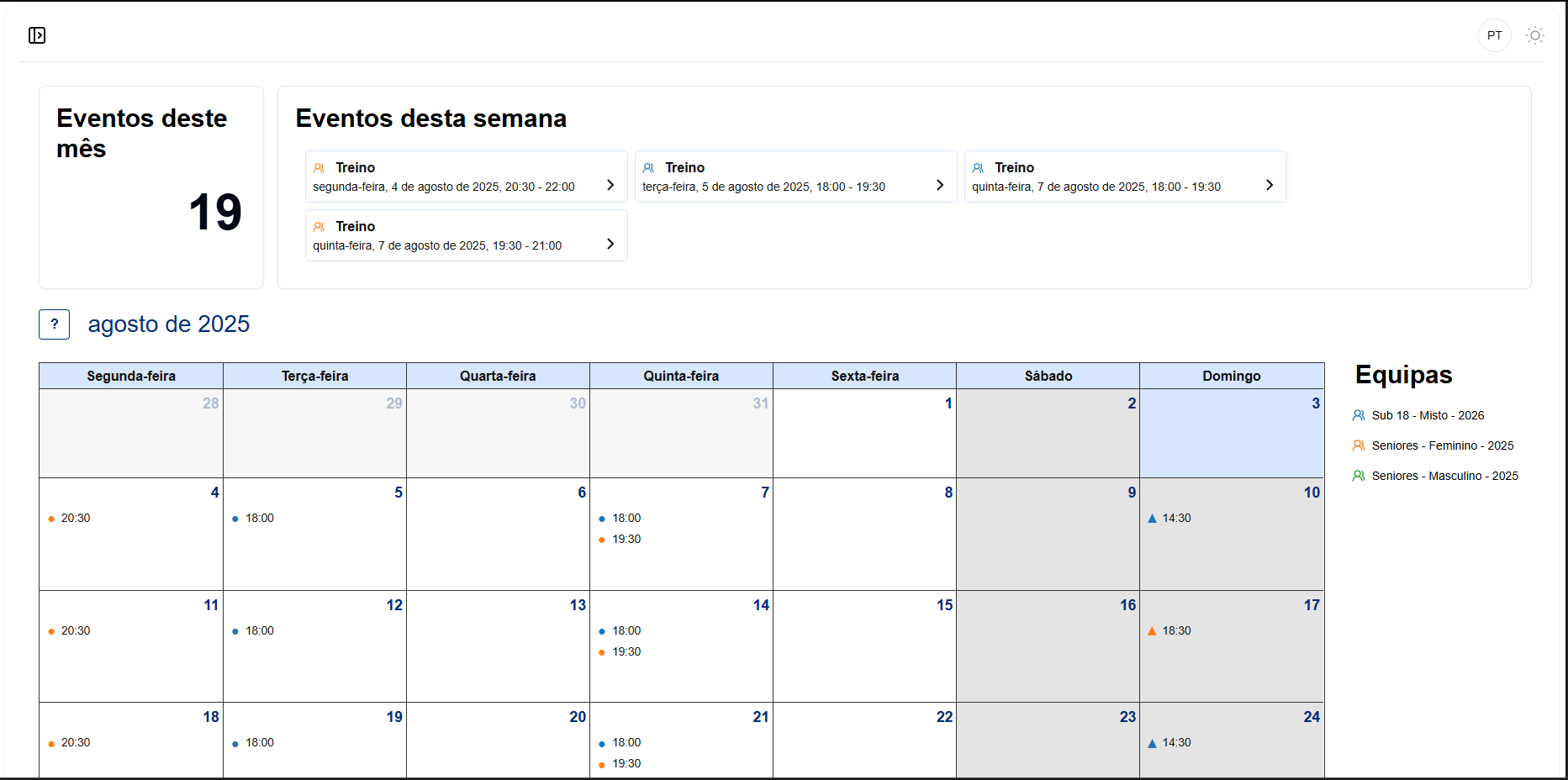Toggle the sidebar panel icon
The image size is (1568, 780).
coord(37,35)
